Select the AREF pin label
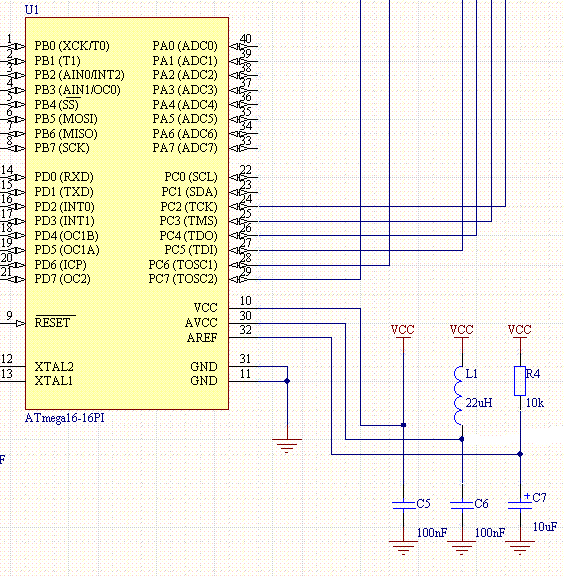Image resolution: width=564 pixels, height=576 pixels. pos(202,337)
